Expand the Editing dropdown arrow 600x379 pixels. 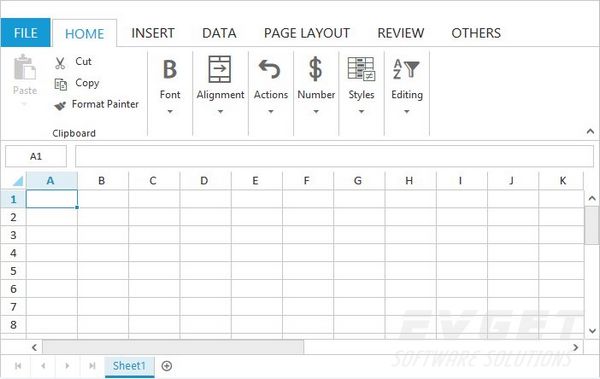[x=407, y=112]
